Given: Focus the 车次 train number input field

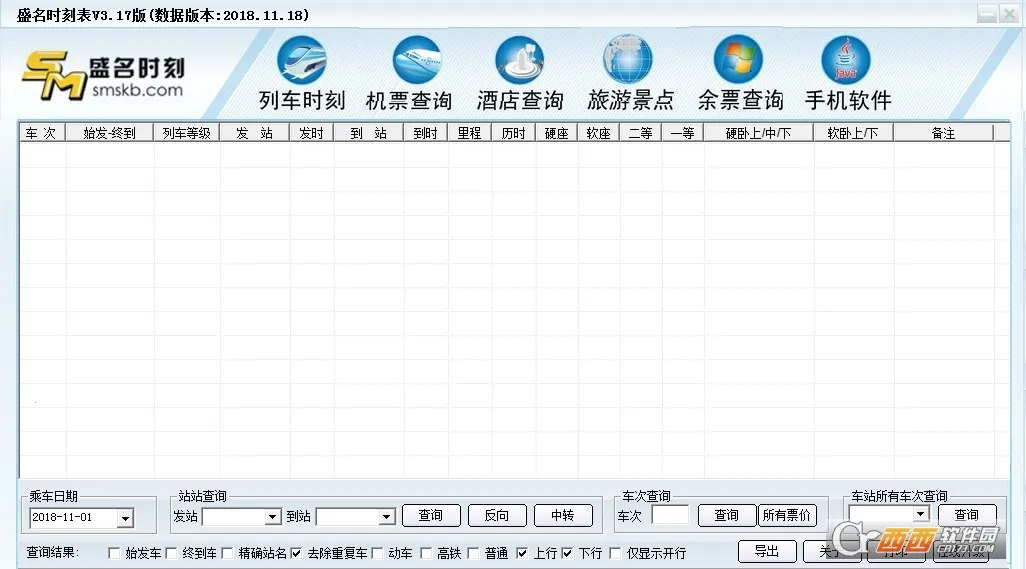Looking at the screenshot, I should click(670, 515).
